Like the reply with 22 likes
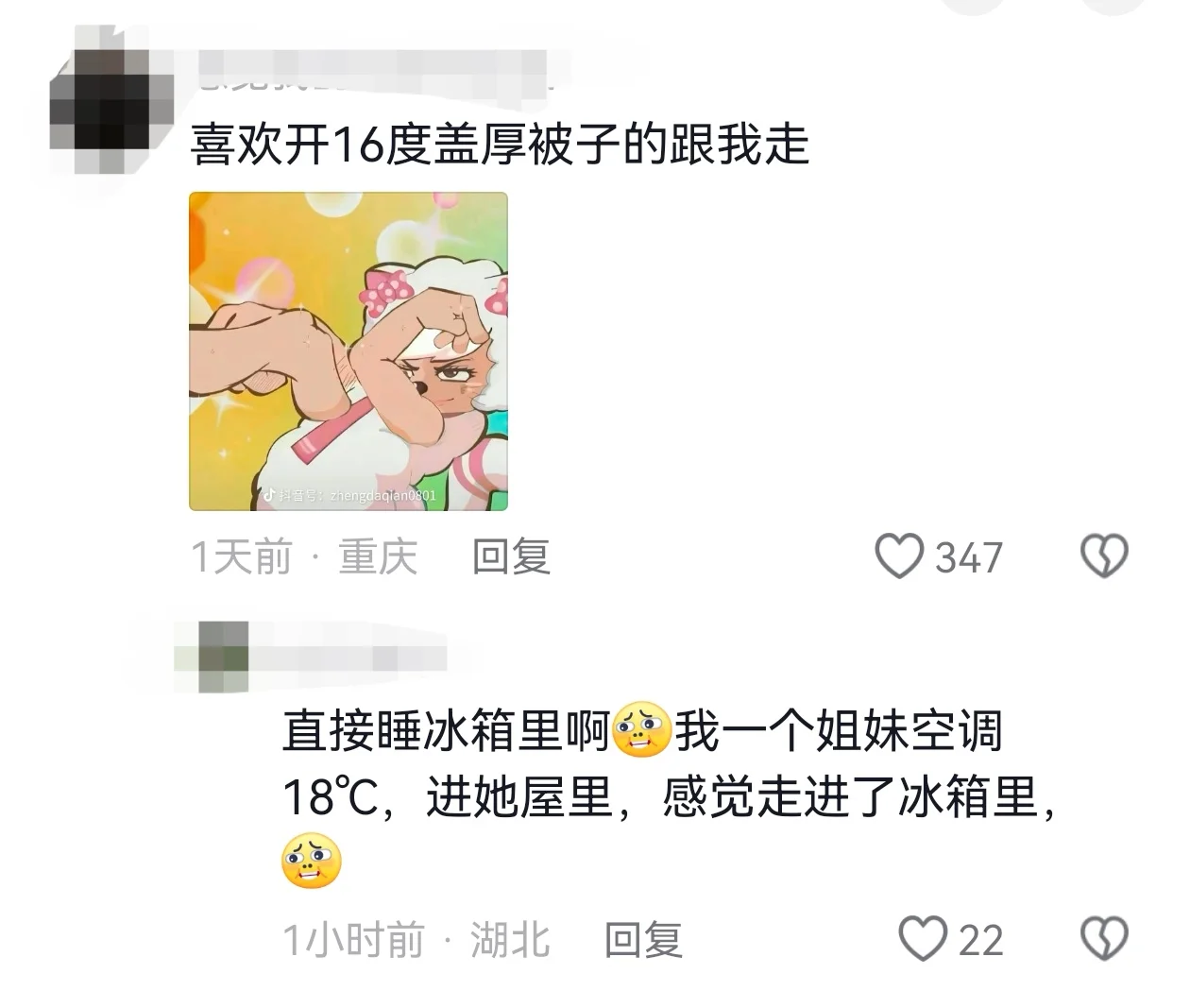1190x1008 pixels. (922, 939)
